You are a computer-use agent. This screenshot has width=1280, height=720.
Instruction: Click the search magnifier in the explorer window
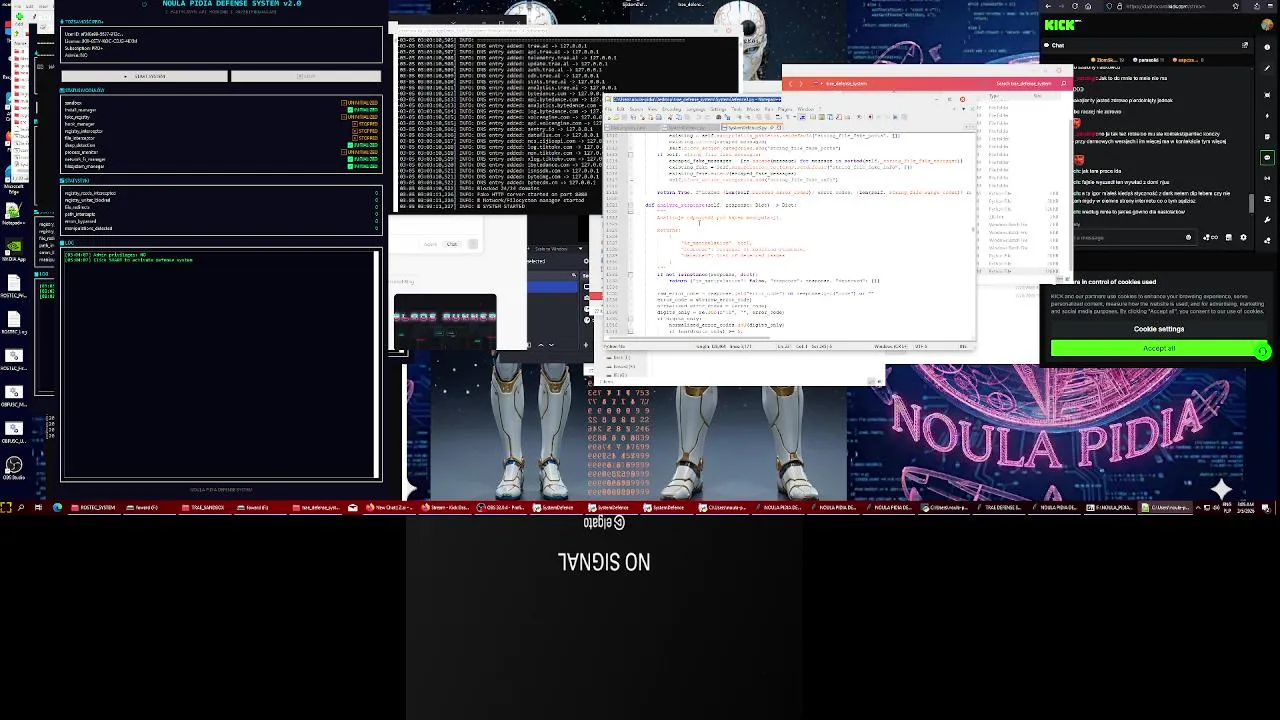click(1063, 83)
